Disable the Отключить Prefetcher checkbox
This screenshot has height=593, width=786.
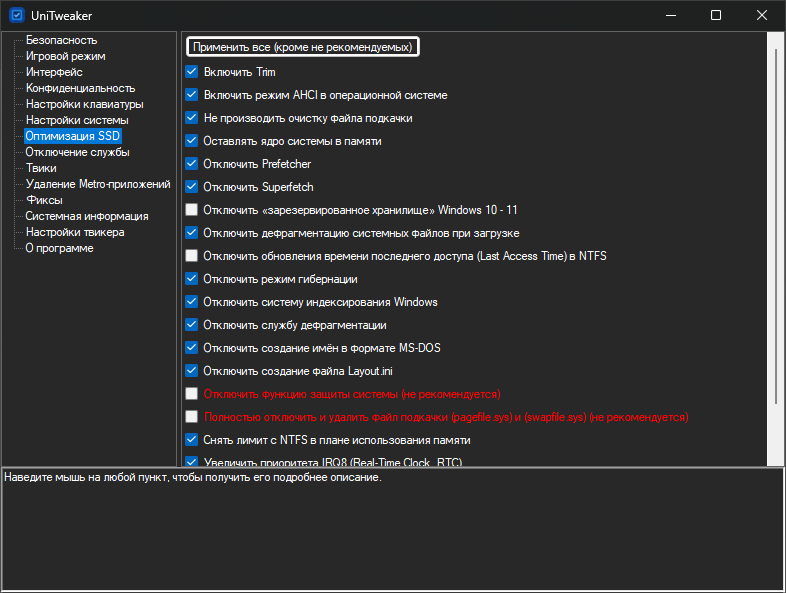coord(192,164)
